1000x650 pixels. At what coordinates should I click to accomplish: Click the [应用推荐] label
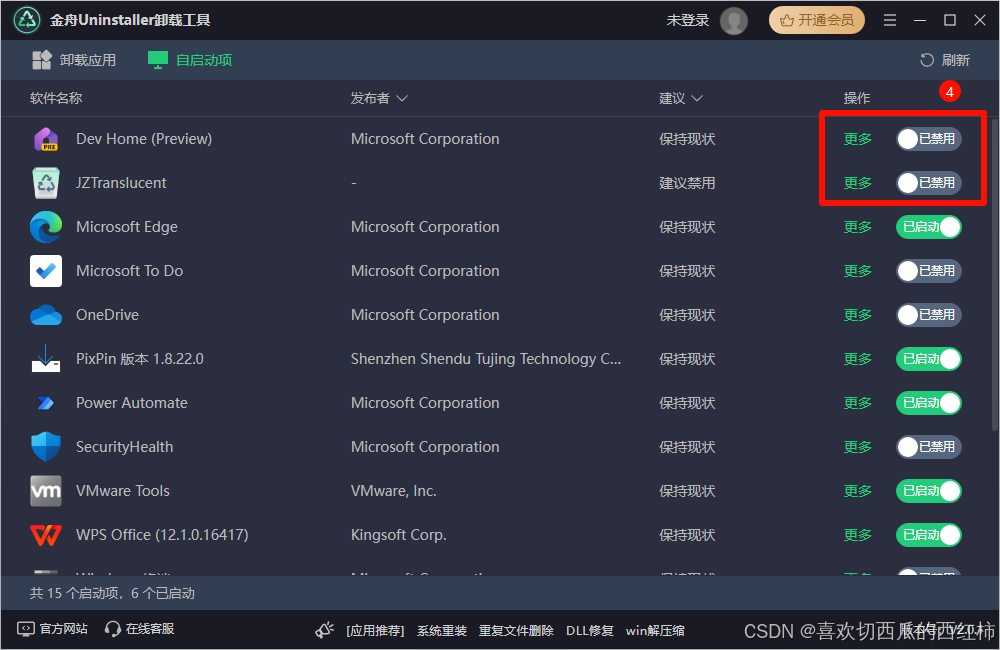click(375, 630)
